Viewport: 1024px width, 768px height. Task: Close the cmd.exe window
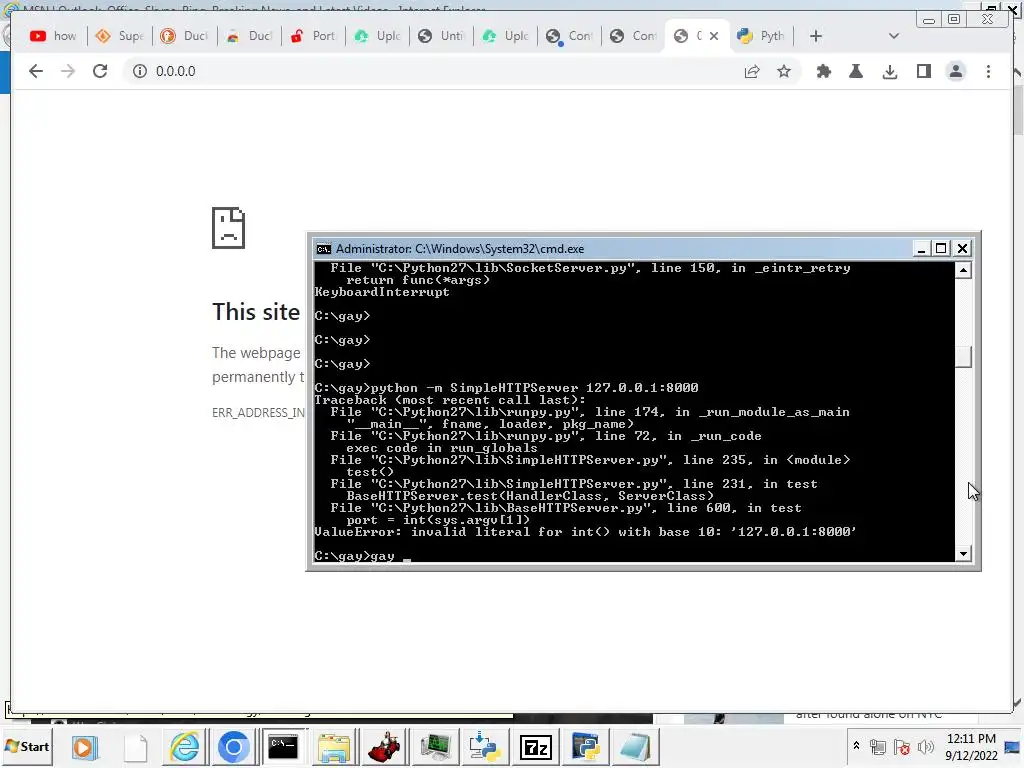click(x=962, y=248)
